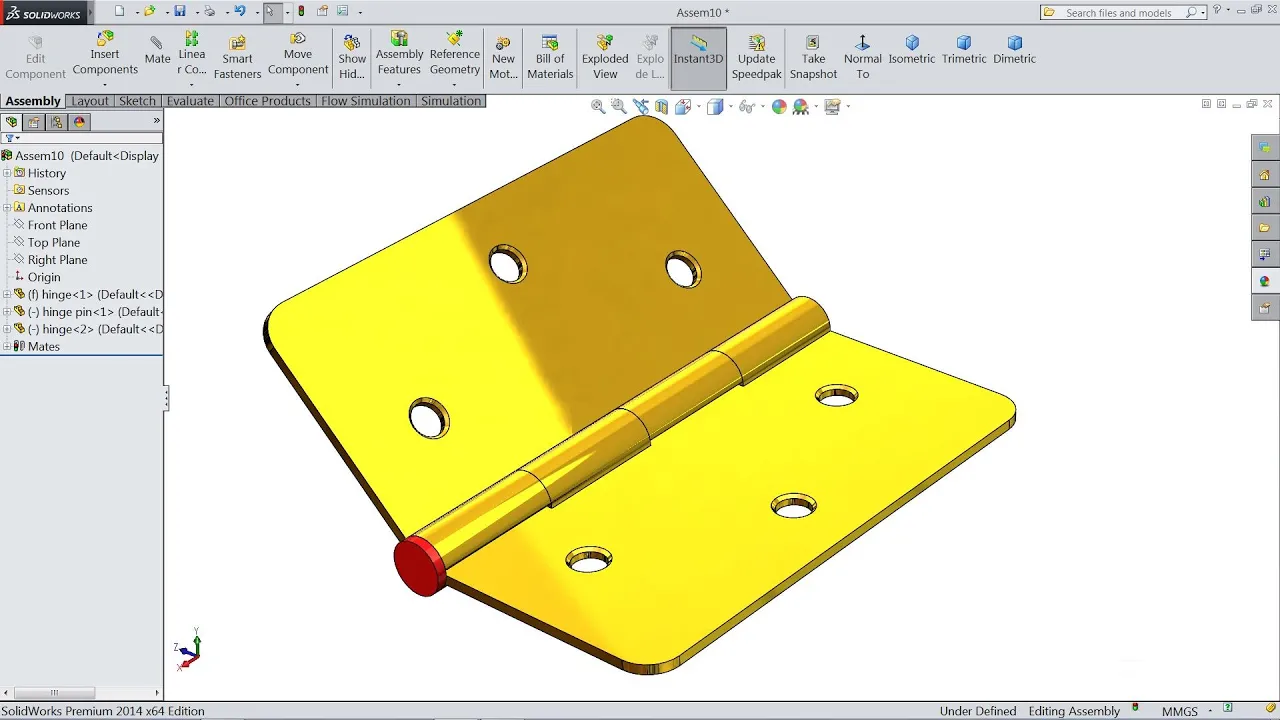Click the Print icon
The height and width of the screenshot is (720, 1280).
tap(209, 11)
